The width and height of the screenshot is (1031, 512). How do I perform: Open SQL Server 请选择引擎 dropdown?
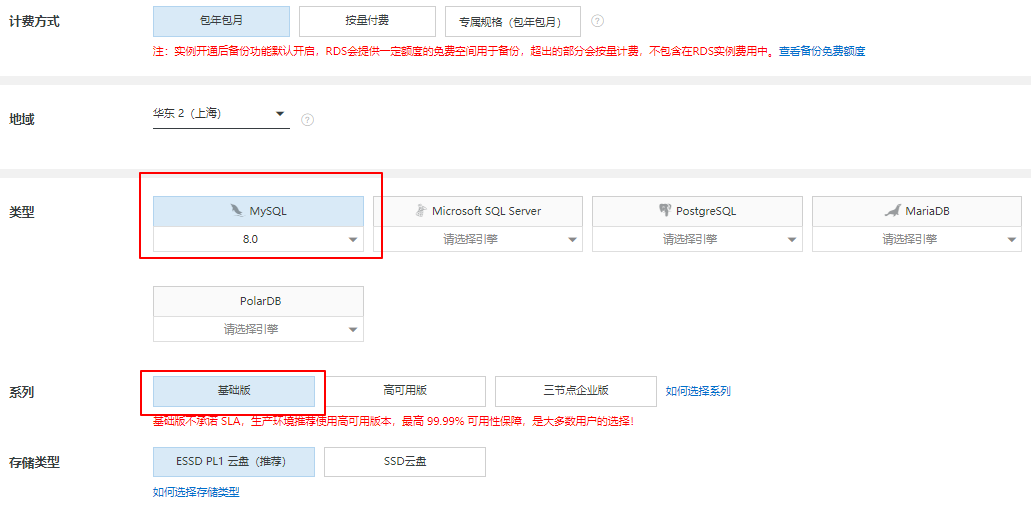478,239
